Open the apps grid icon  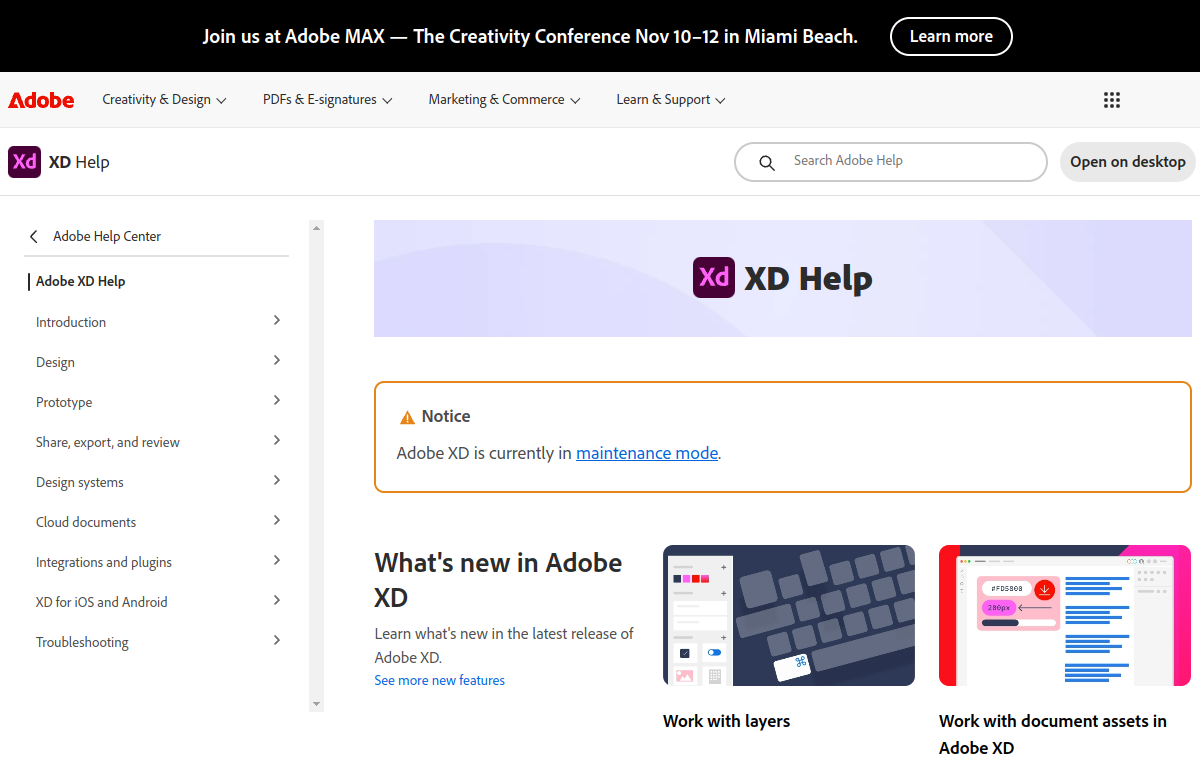pyautogui.click(x=1112, y=100)
